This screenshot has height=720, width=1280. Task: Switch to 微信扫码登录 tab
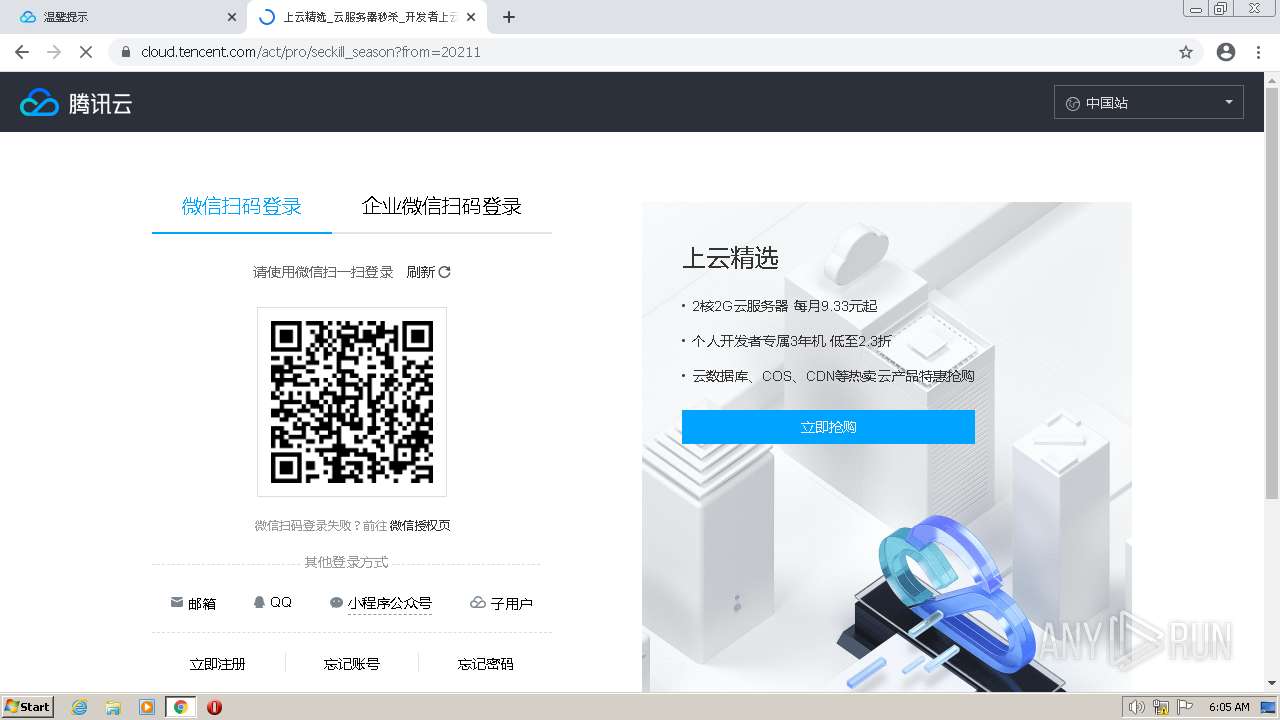[242, 206]
